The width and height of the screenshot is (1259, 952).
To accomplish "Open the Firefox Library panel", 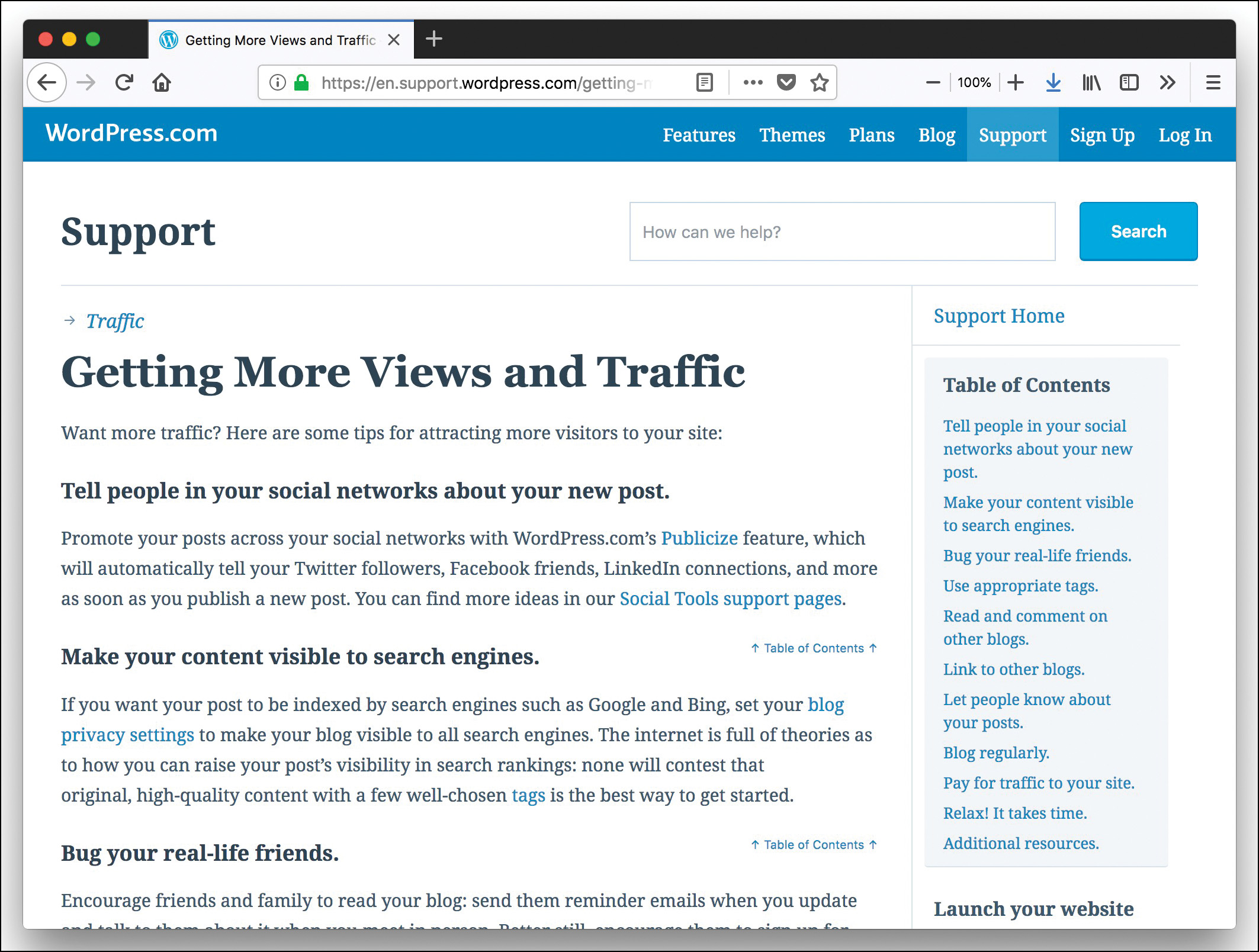I will (1091, 82).
